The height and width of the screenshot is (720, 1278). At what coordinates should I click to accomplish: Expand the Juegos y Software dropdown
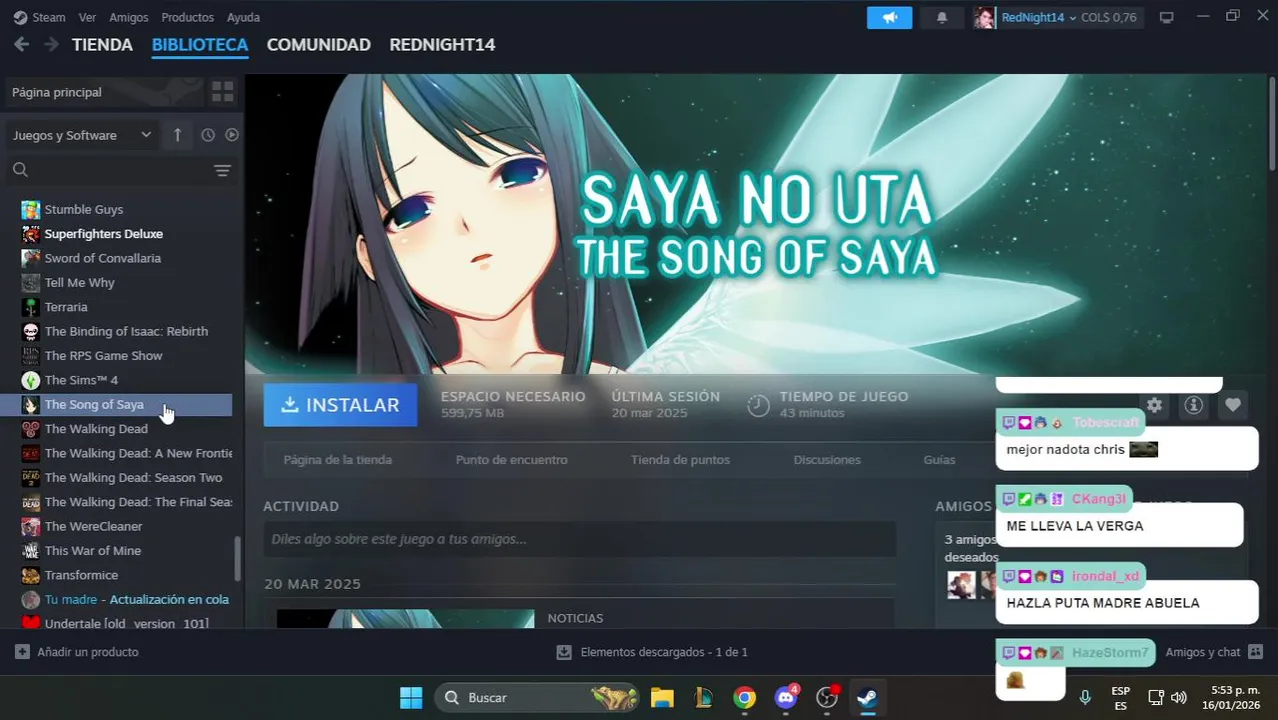coord(81,135)
